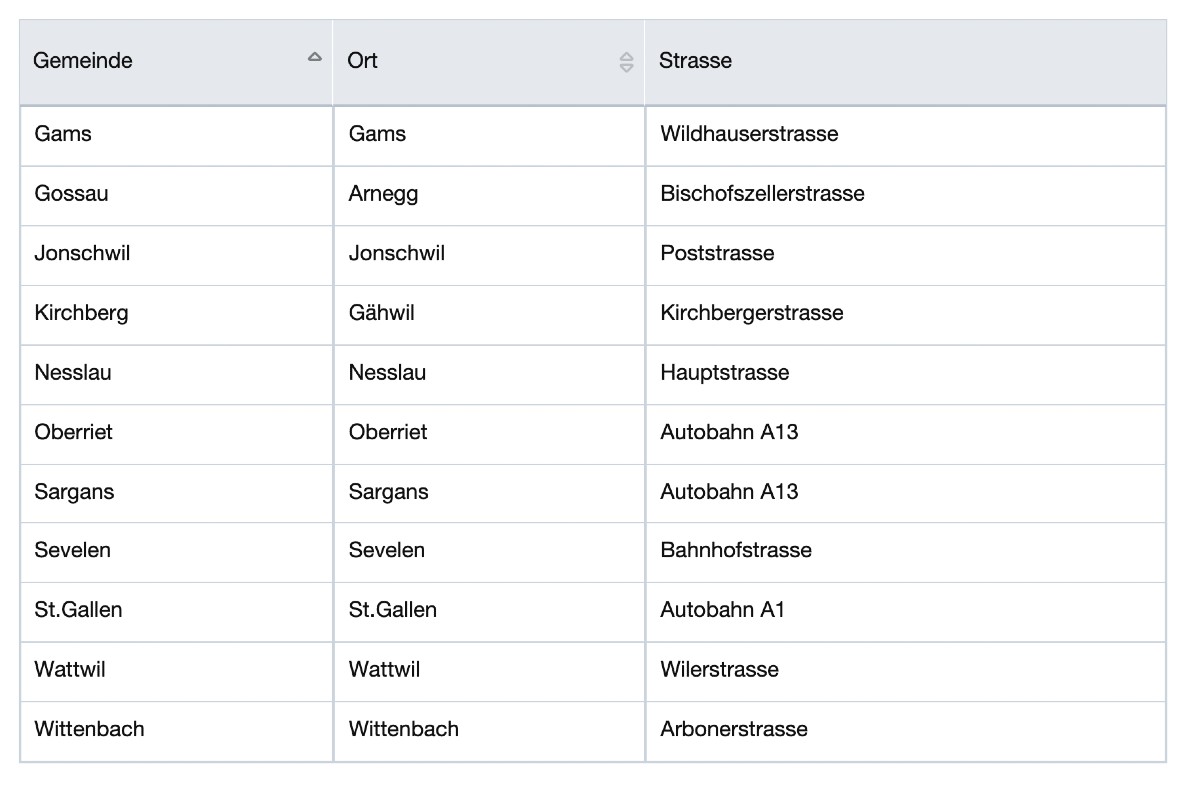Click the Gähwil Ort cell
Image resolution: width=1200 pixels, height=800 pixels.
click(381, 313)
